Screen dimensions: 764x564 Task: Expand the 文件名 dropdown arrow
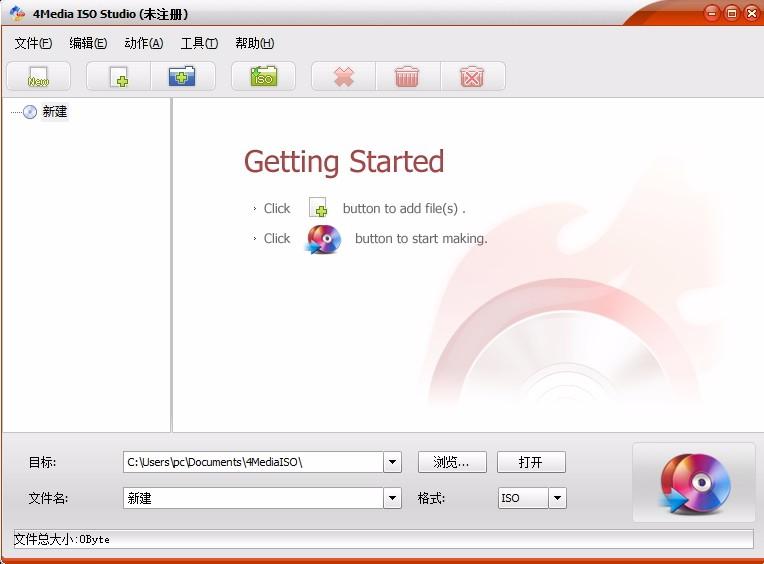[393, 498]
